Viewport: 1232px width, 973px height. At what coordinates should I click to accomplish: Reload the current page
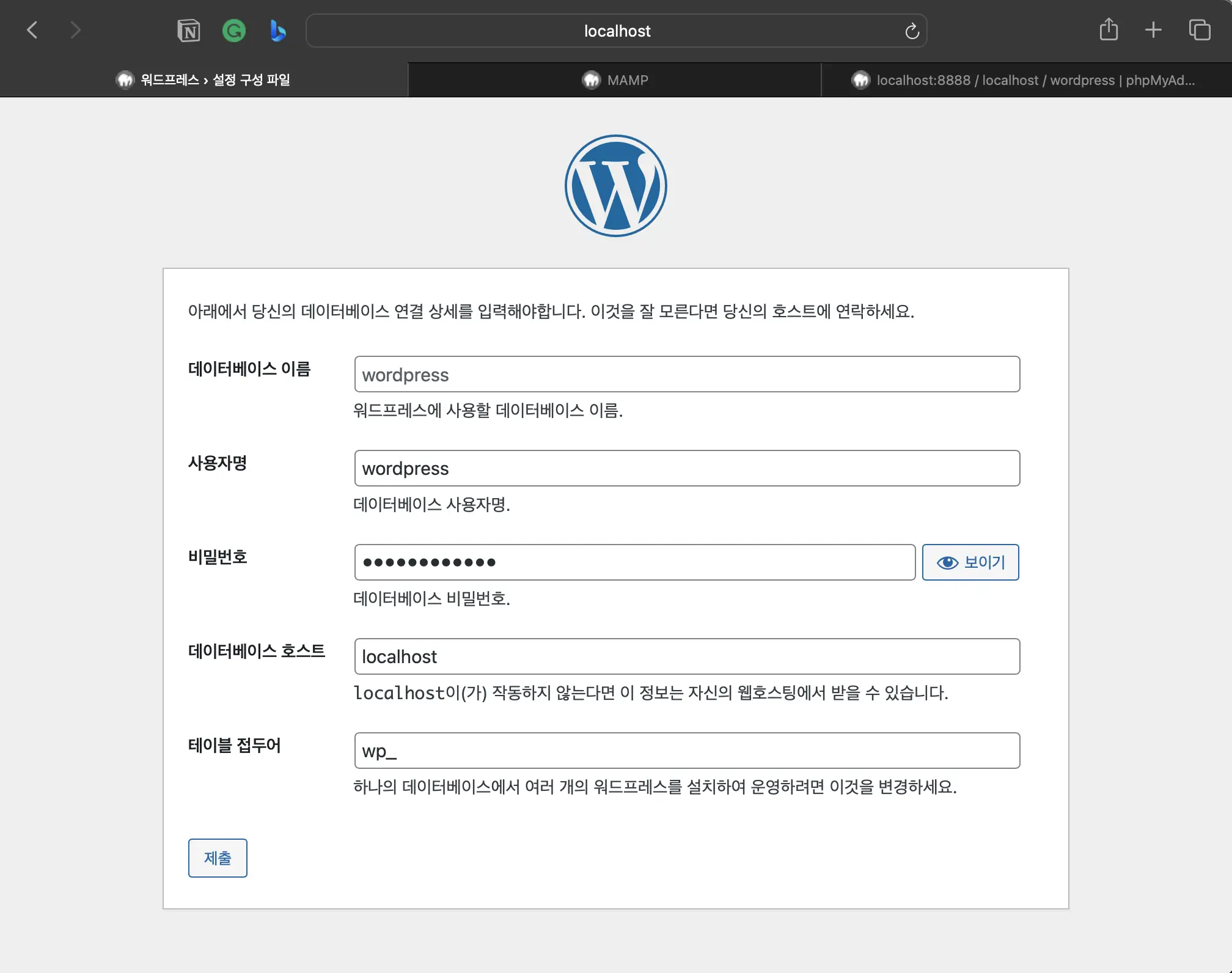[x=912, y=31]
